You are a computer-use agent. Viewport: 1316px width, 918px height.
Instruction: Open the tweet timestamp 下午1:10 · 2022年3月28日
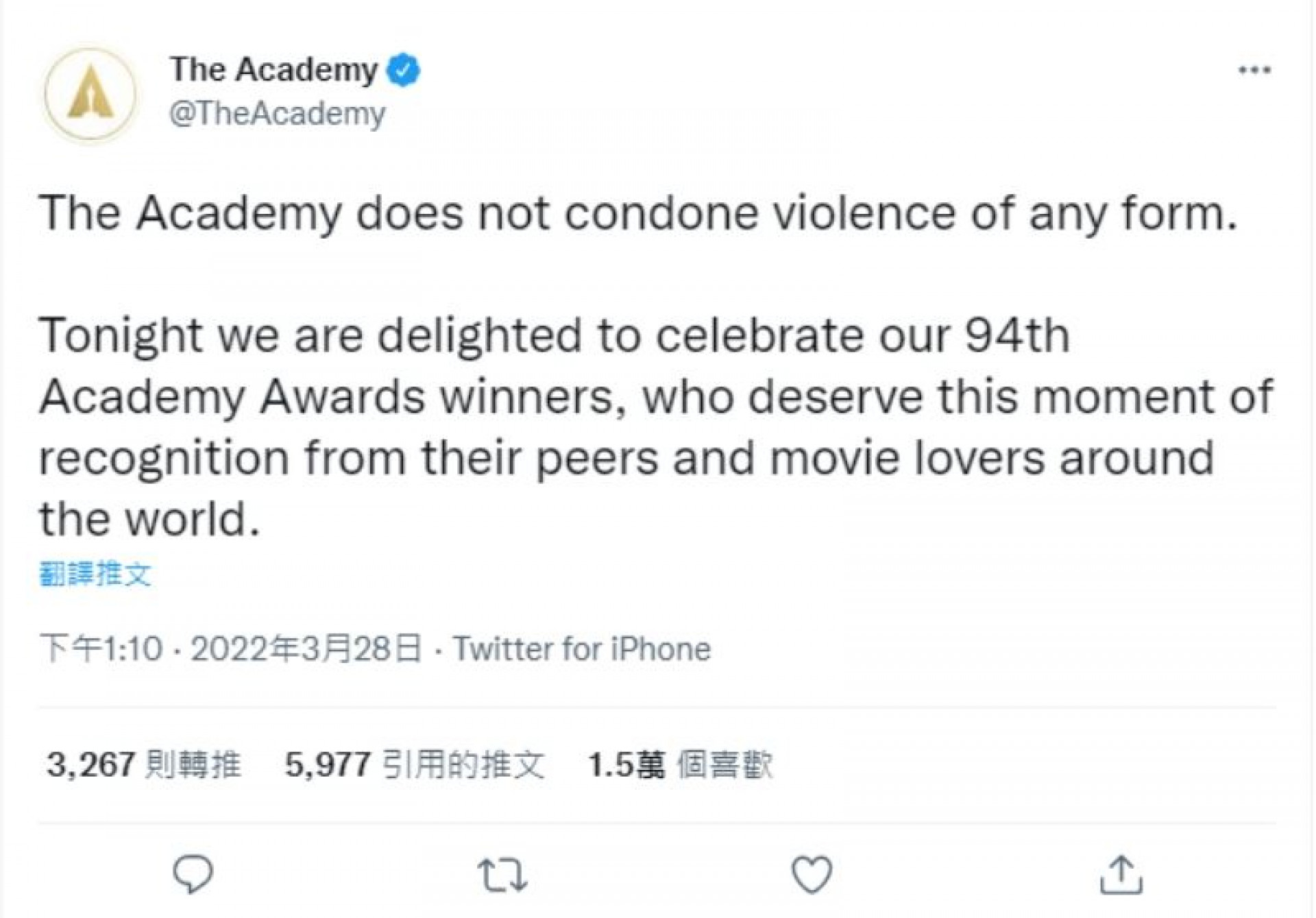click(230, 649)
